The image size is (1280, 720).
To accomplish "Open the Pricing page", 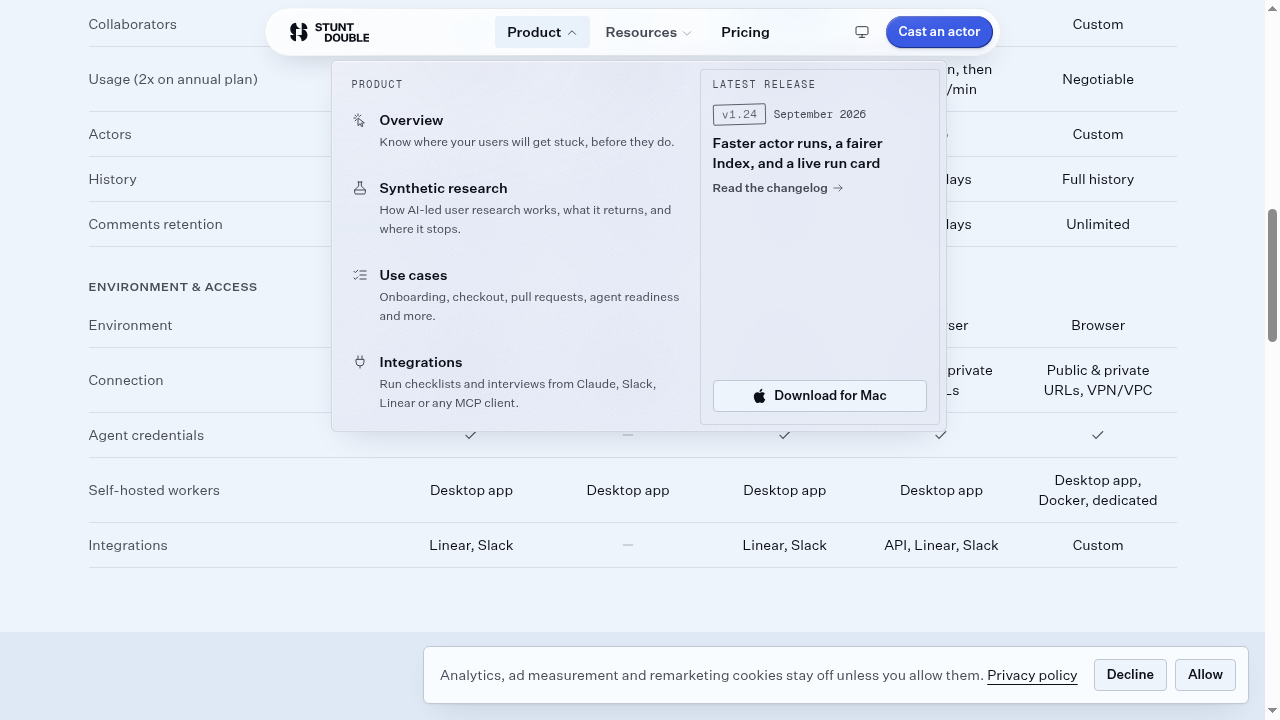I will pyautogui.click(x=745, y=32).
